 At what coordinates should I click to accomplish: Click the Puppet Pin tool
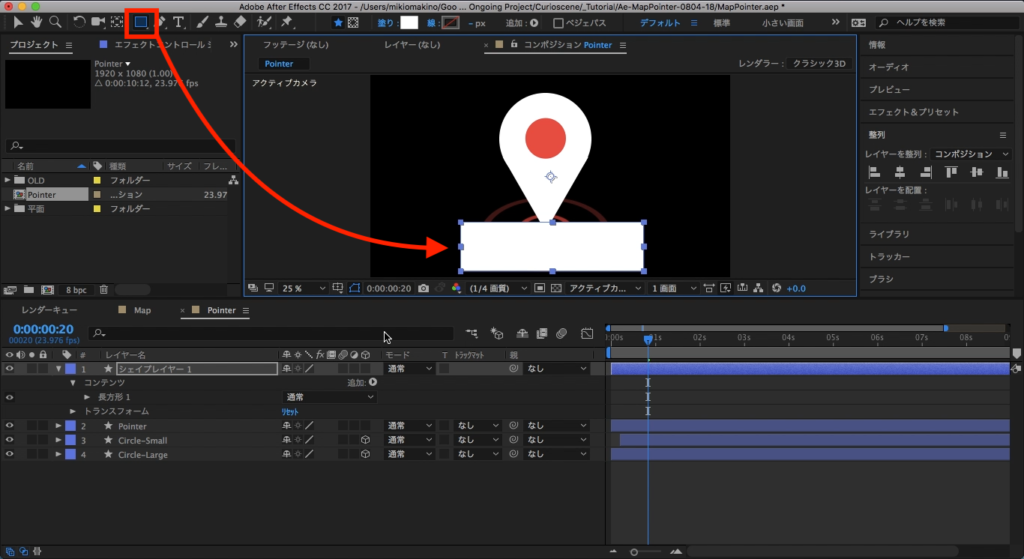click(x=287, y=22)
